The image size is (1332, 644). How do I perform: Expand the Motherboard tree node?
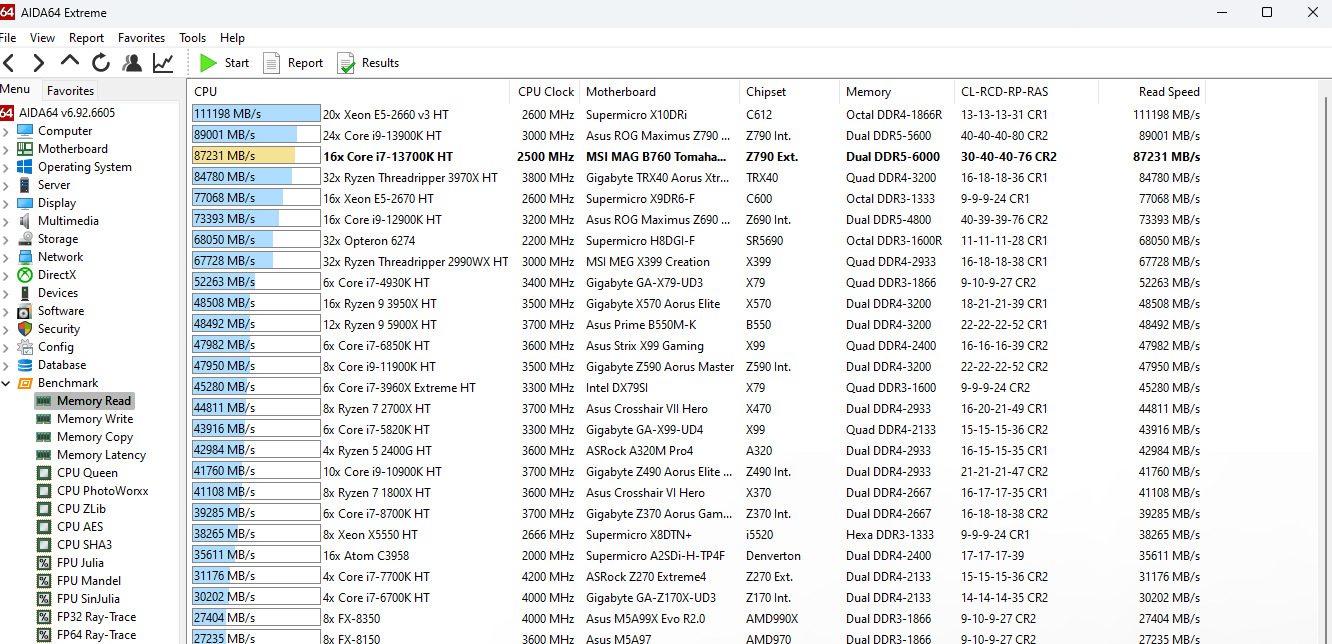click(7, 149)
